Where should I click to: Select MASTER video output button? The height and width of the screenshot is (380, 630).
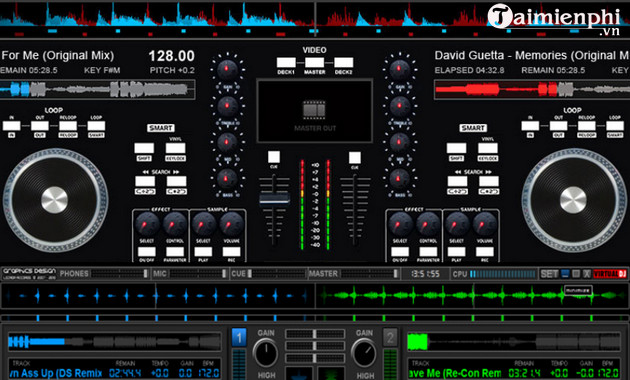coord(314,63)
